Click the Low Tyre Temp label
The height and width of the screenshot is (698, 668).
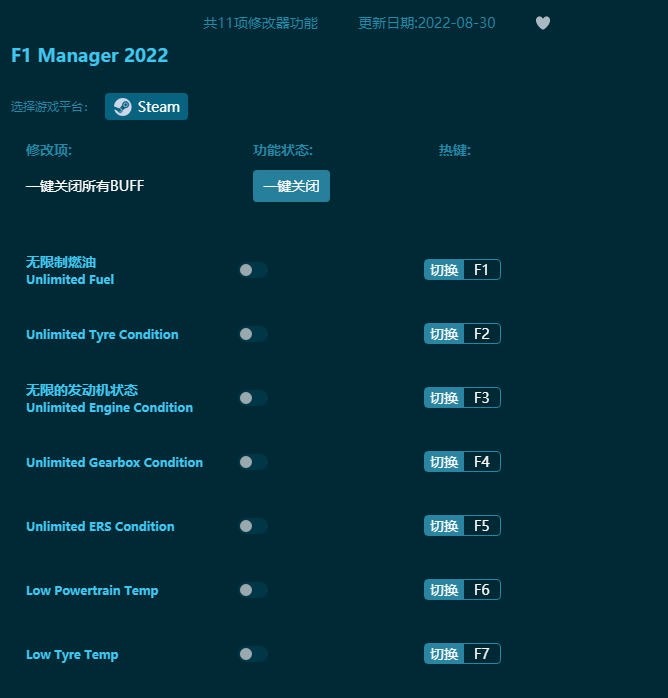72,655
